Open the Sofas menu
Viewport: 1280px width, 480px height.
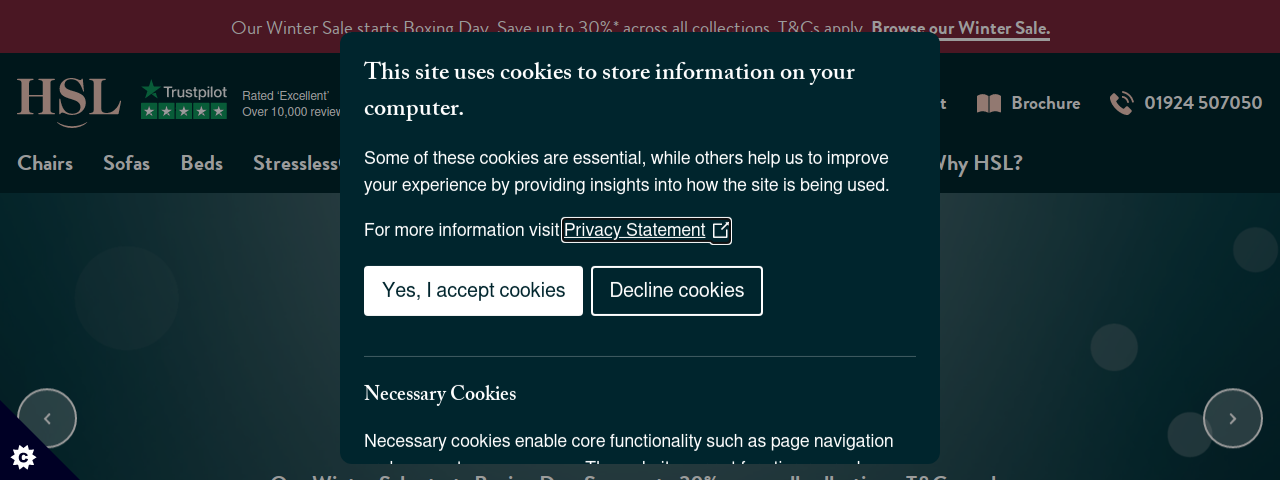[127, 163]
